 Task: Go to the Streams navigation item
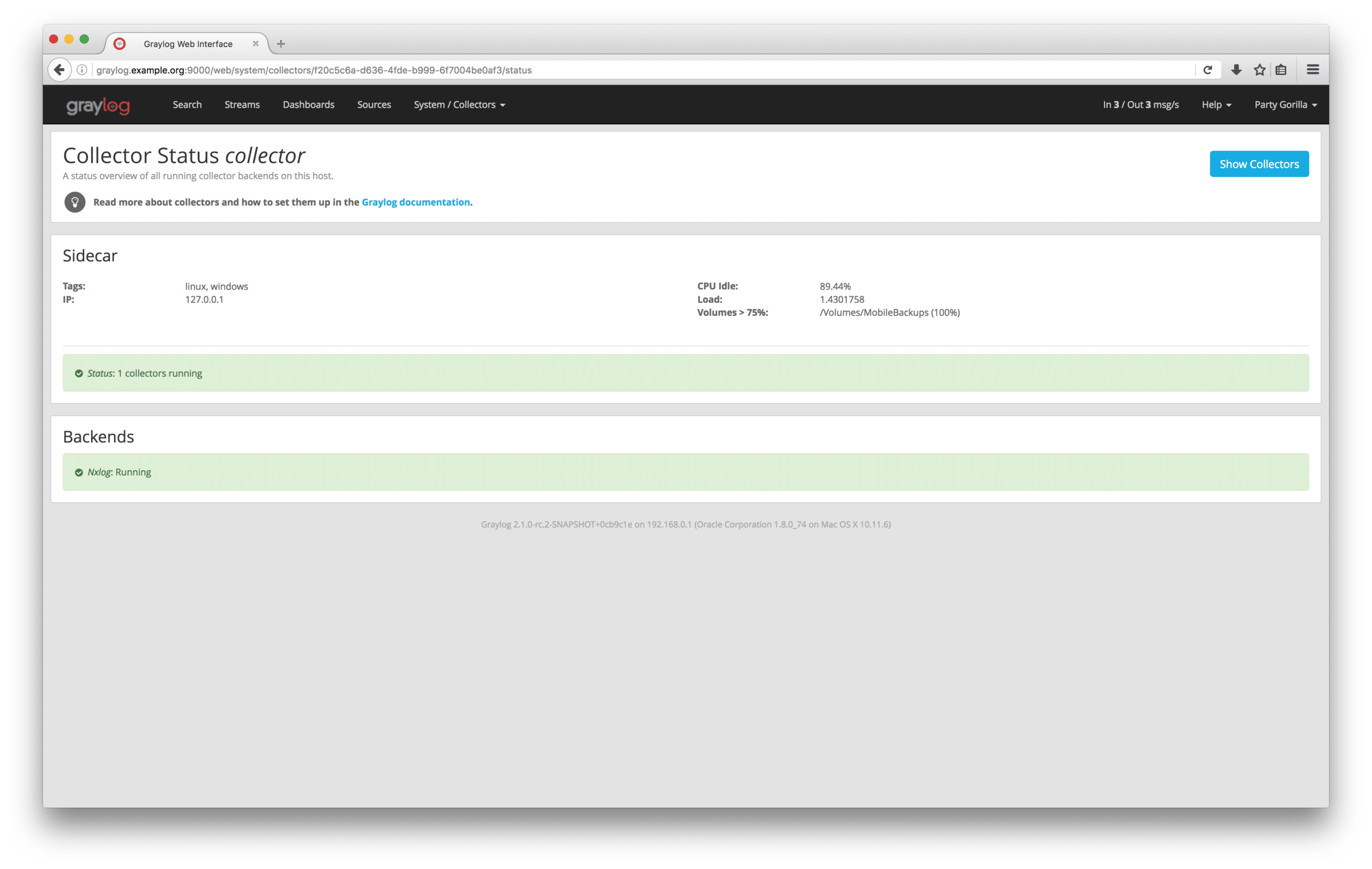(x=242, y=105)
